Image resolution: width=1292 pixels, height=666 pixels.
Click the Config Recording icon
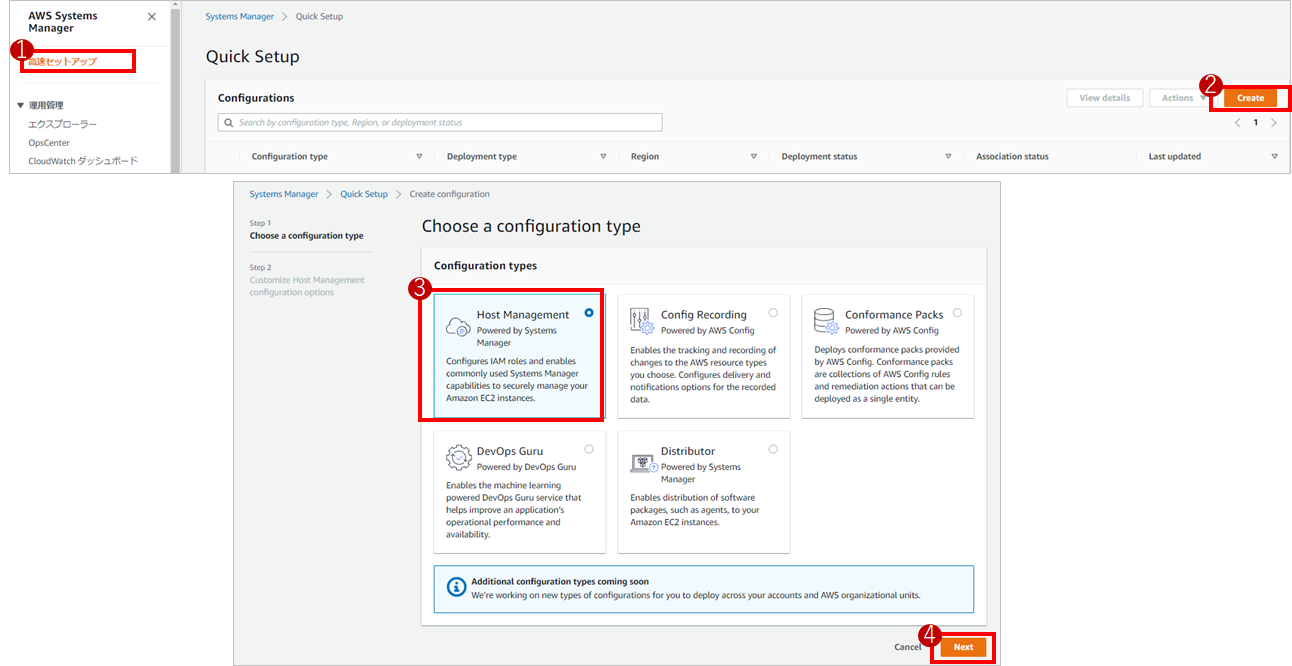pyautogui.click(x=642, y=321)
